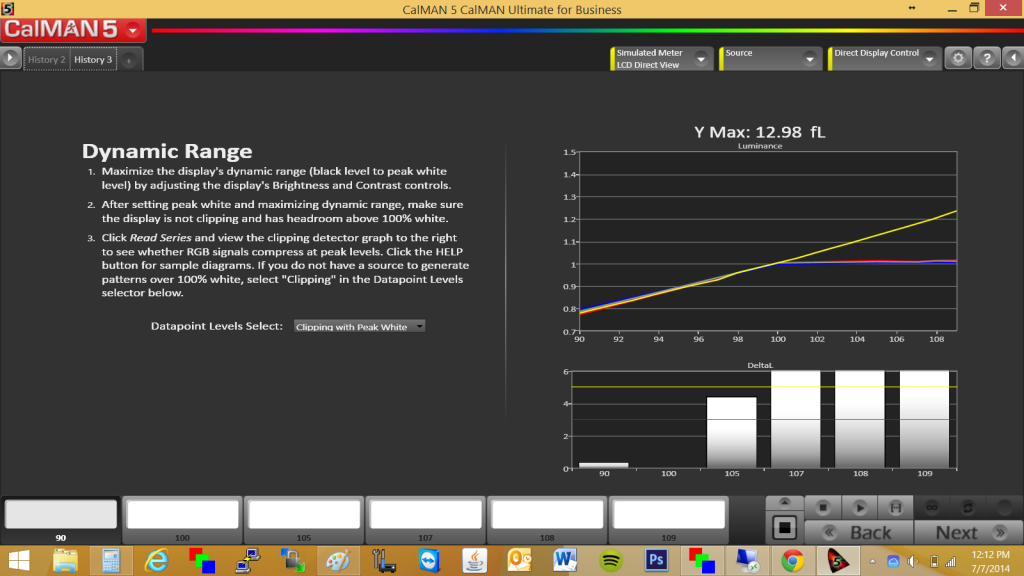This screenshot has height=576, width=1024.
Task: Switch to the History 3 tab
Action: [93, 59]
